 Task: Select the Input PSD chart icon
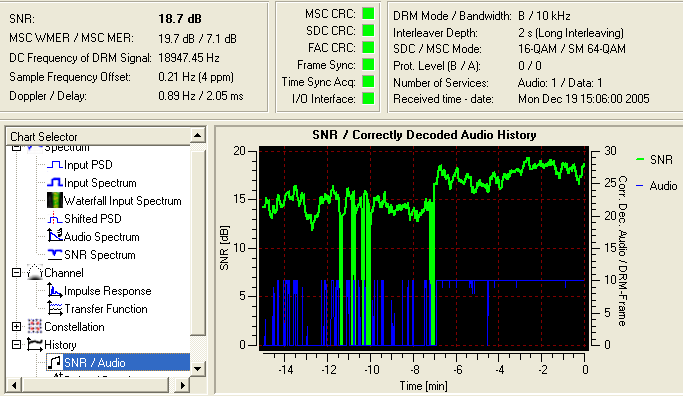[54, 165]
